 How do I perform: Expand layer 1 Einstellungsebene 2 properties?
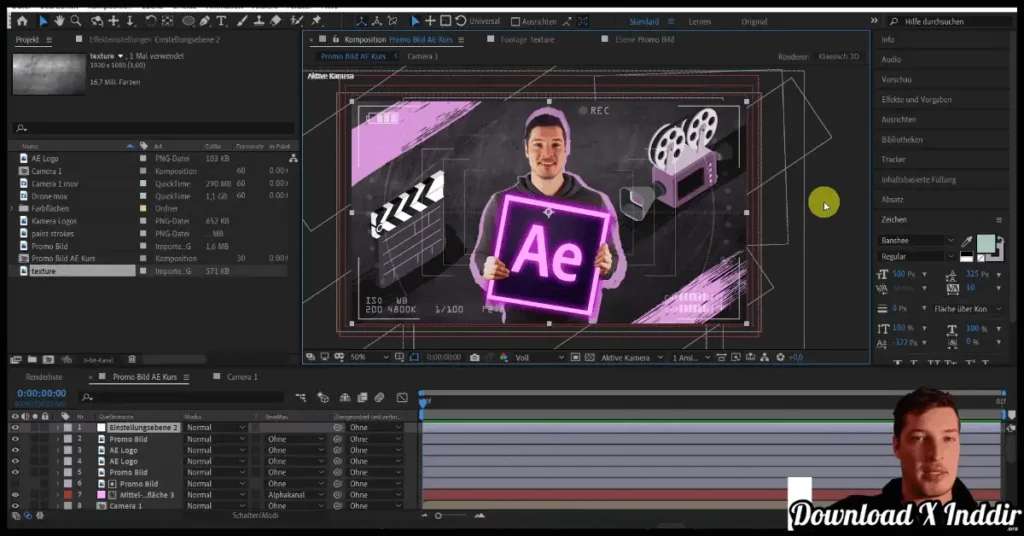tap(57, 428)
